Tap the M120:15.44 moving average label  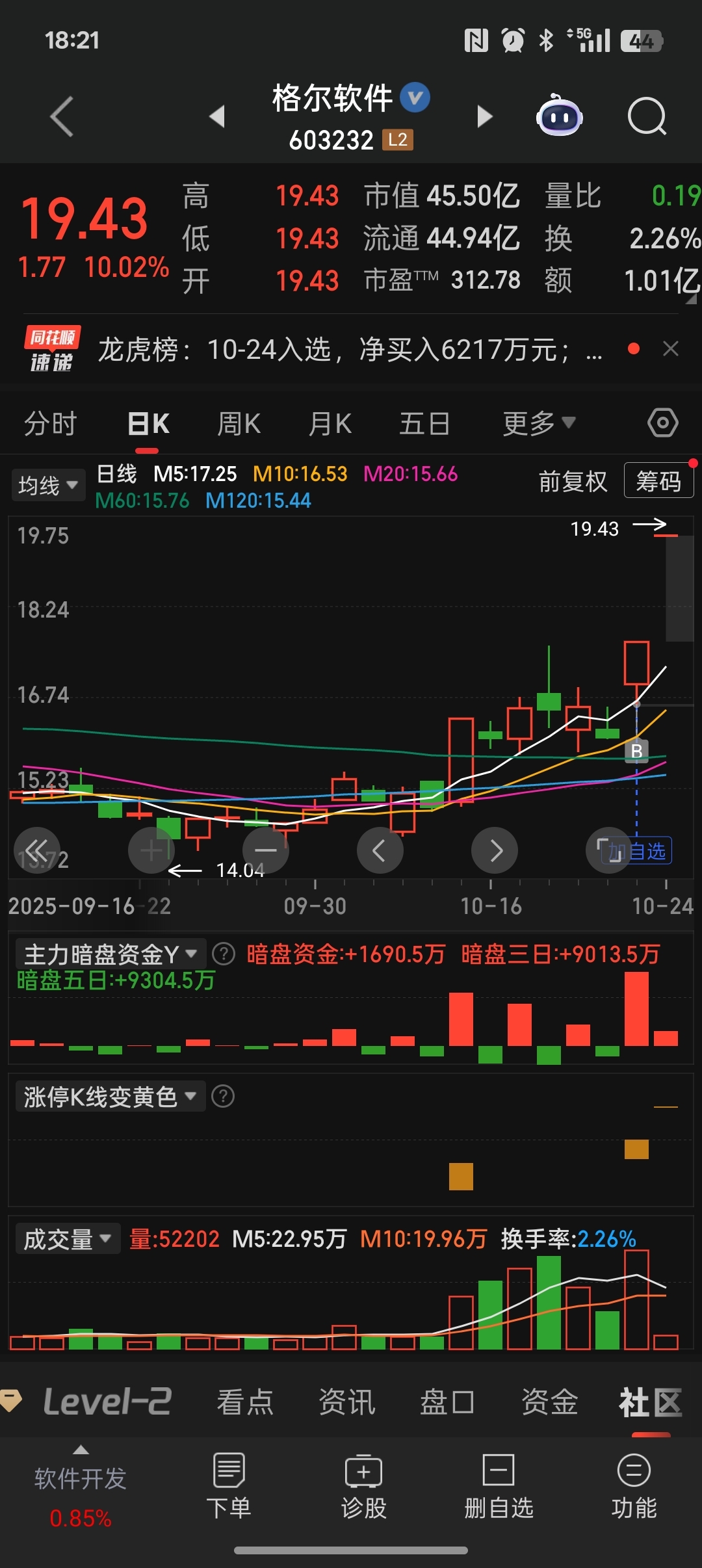[x=258, y=501]
